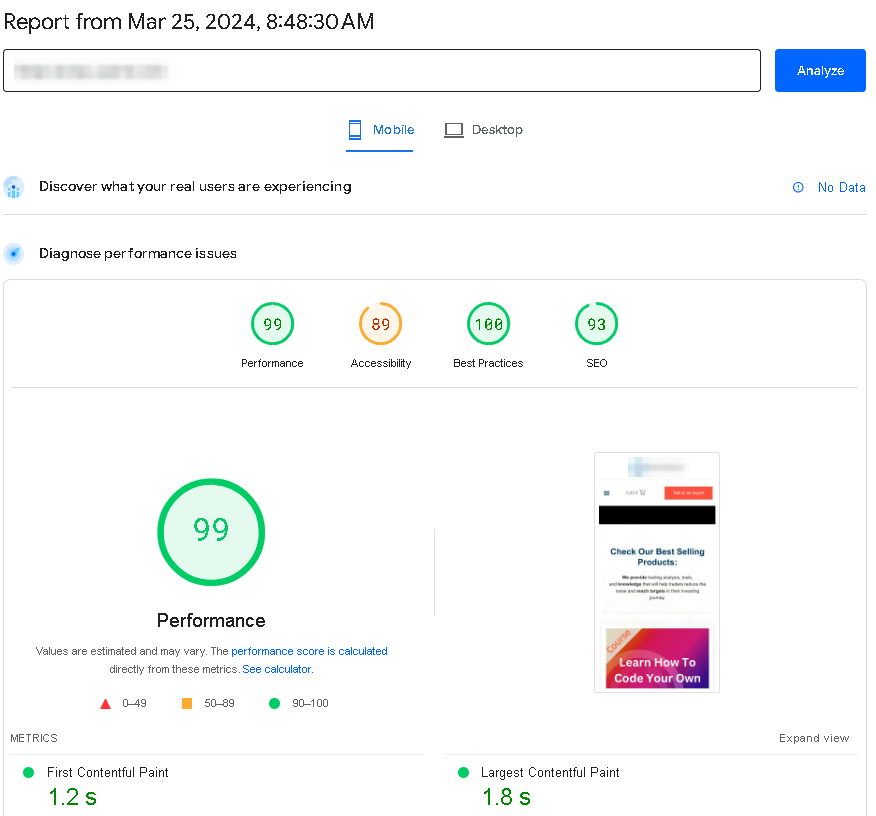Click the info icon beside No Data
This screenshot has height=816, width=876.
point(798,187)
